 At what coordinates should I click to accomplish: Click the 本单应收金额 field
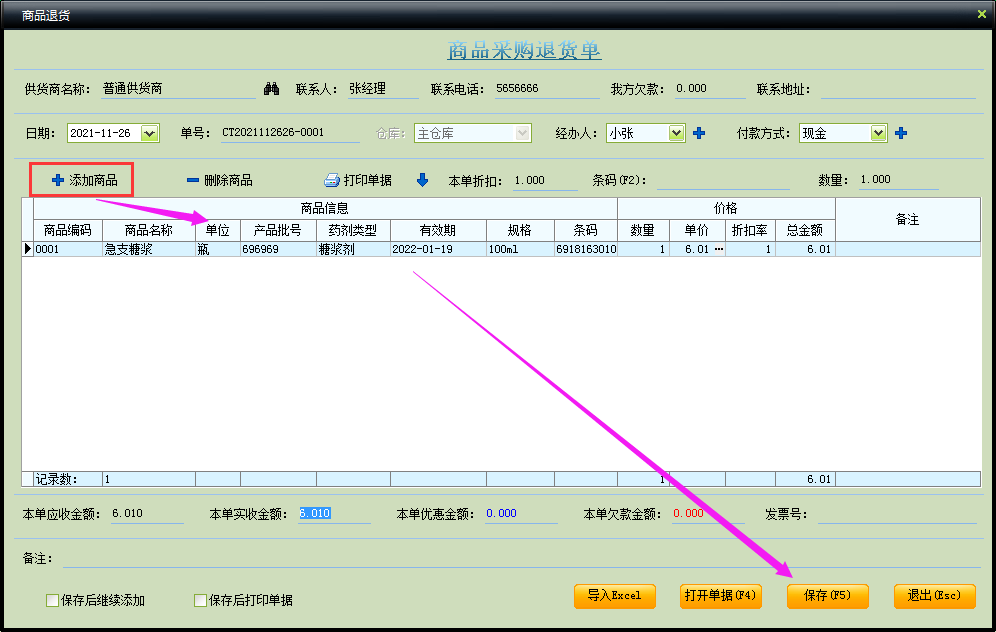(x=147, y=514)
